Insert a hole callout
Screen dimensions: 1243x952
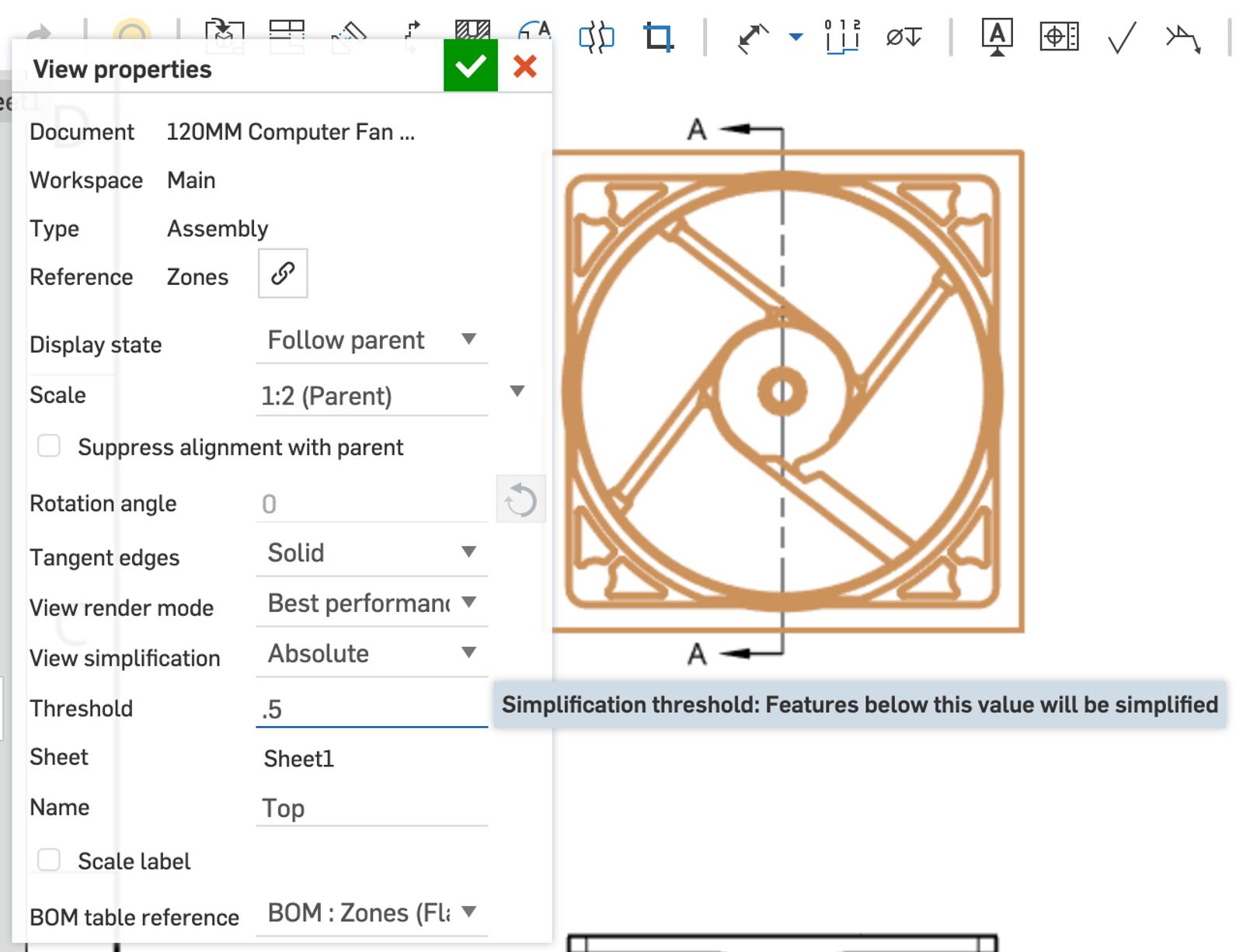pos(904,35)
